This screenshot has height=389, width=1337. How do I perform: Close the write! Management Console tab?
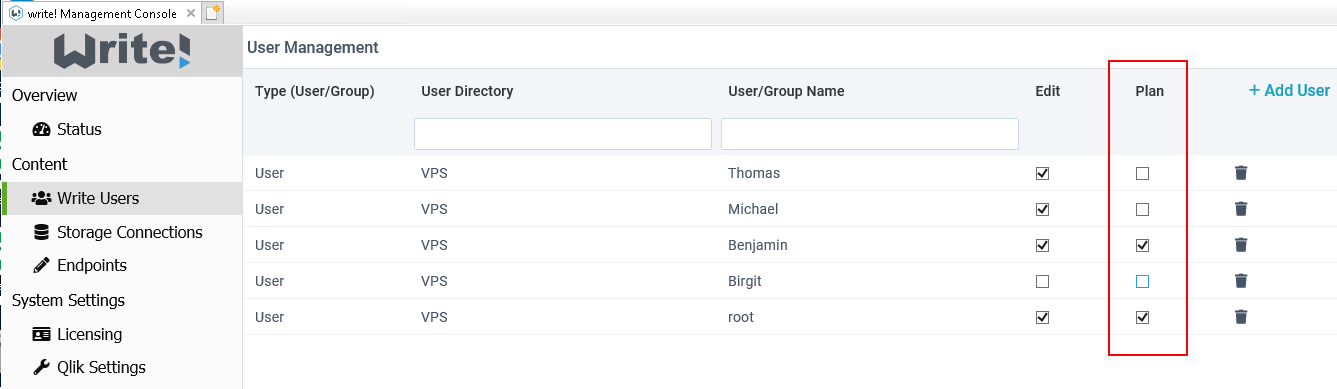point(191,13)
